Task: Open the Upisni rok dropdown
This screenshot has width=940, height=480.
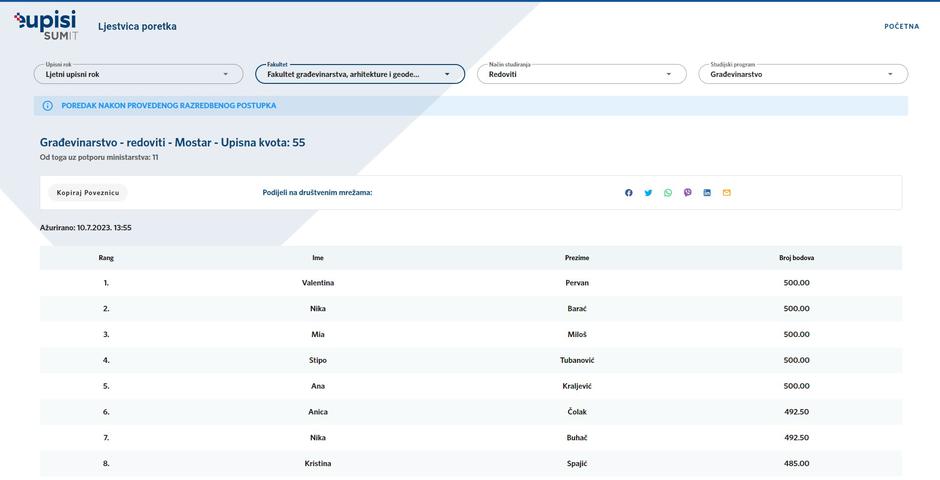Action: (138, 74)
